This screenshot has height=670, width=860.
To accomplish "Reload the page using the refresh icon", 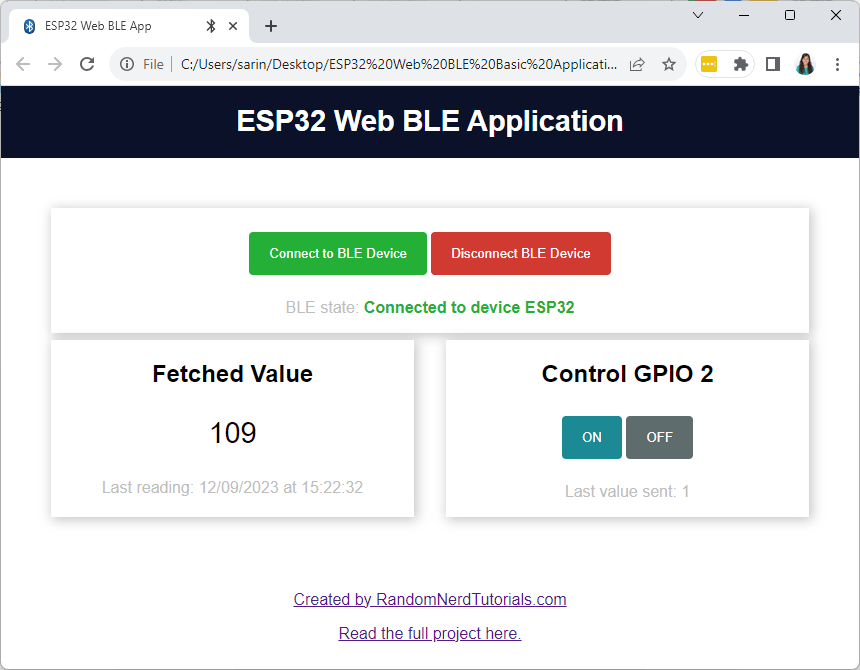I will pos(87,64).
